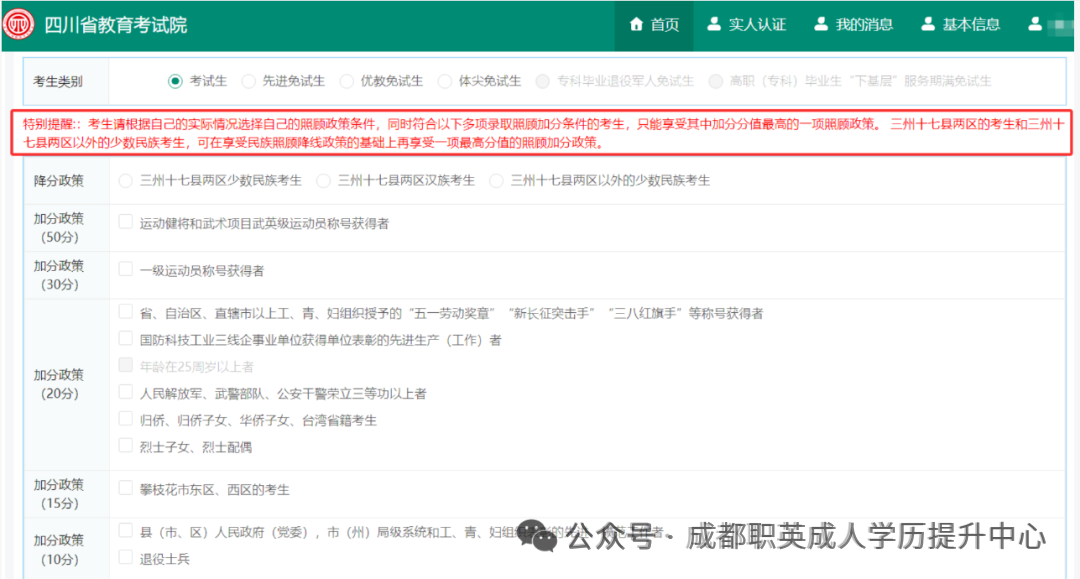This screenshot has width=1080, height=579.
Task: Check 年龄在25周岁以上者 checkbox
Action: [x=125, y=365]
